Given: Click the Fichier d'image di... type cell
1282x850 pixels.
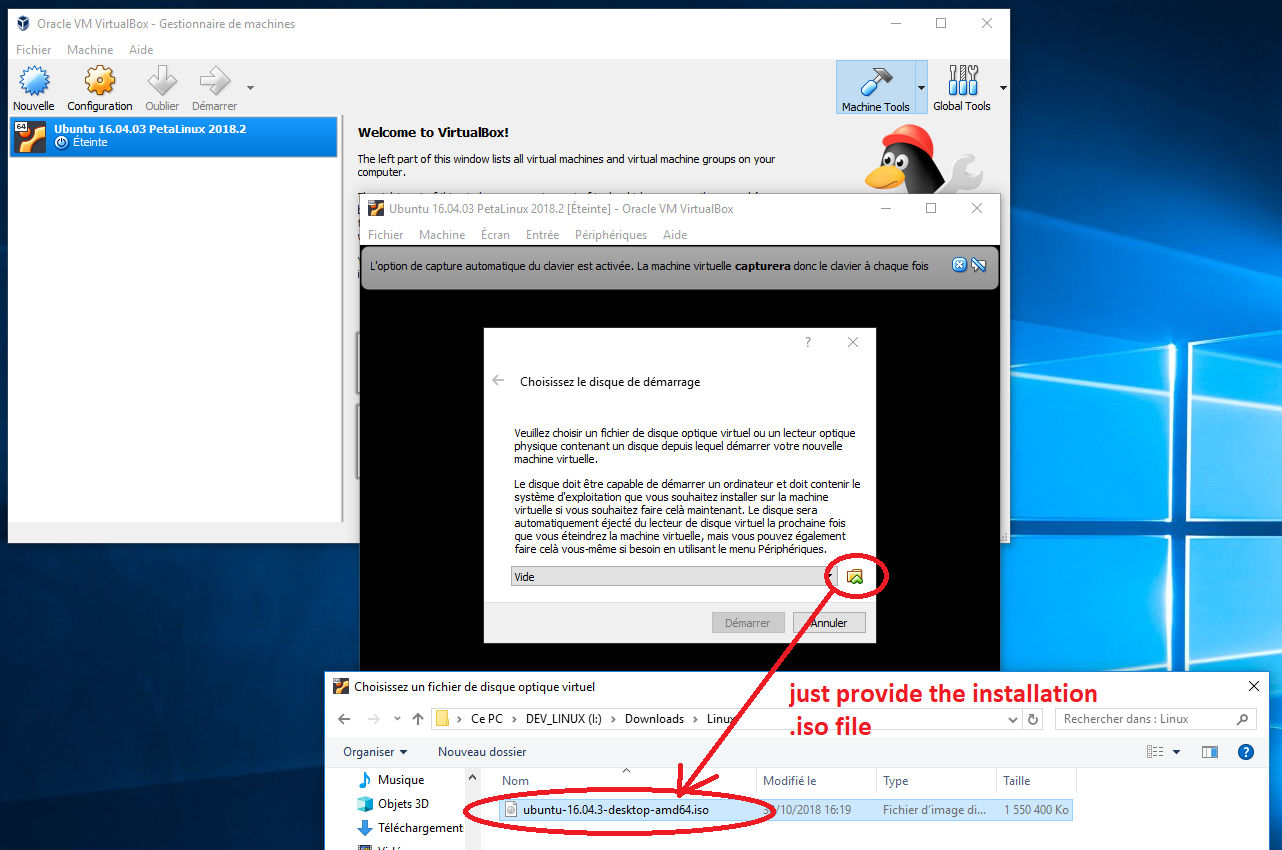Looking at the screenshot, I should [933, 809].
